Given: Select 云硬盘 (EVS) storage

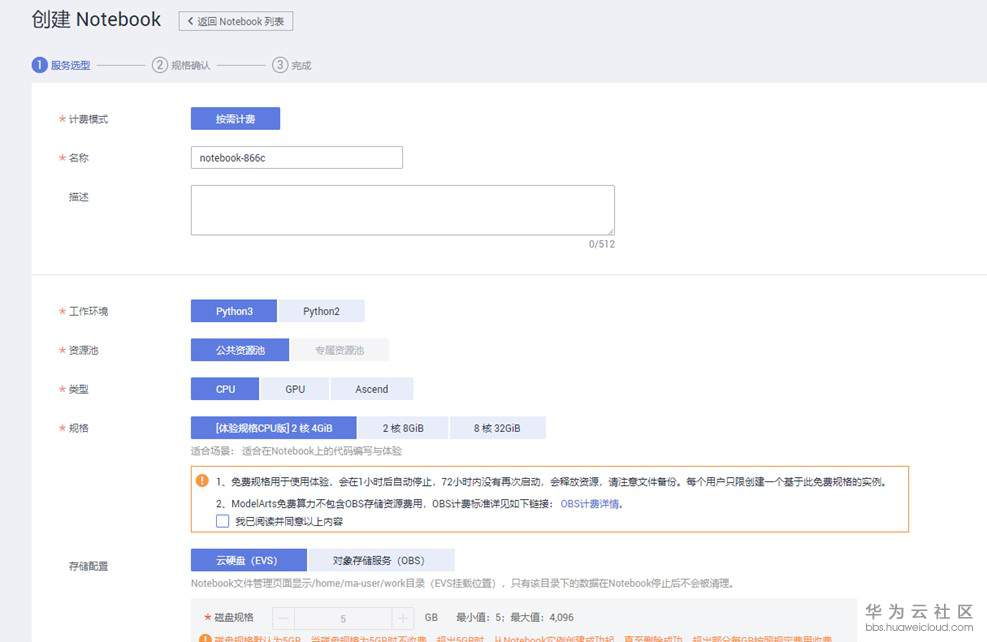Looking at the screenshot, I should tap(249, 560).
